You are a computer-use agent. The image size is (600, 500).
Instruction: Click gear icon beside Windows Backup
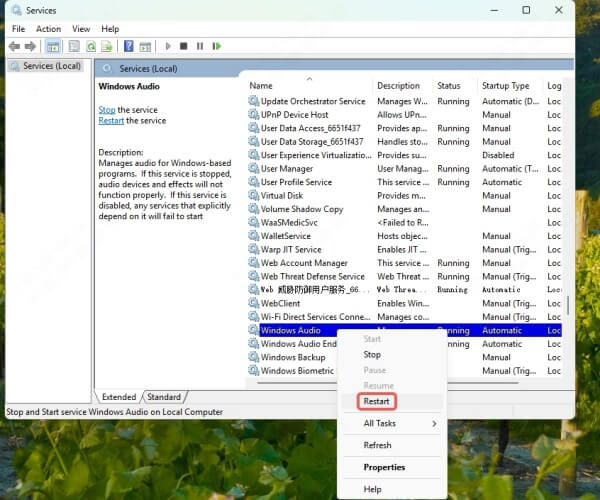click(253, 357)
